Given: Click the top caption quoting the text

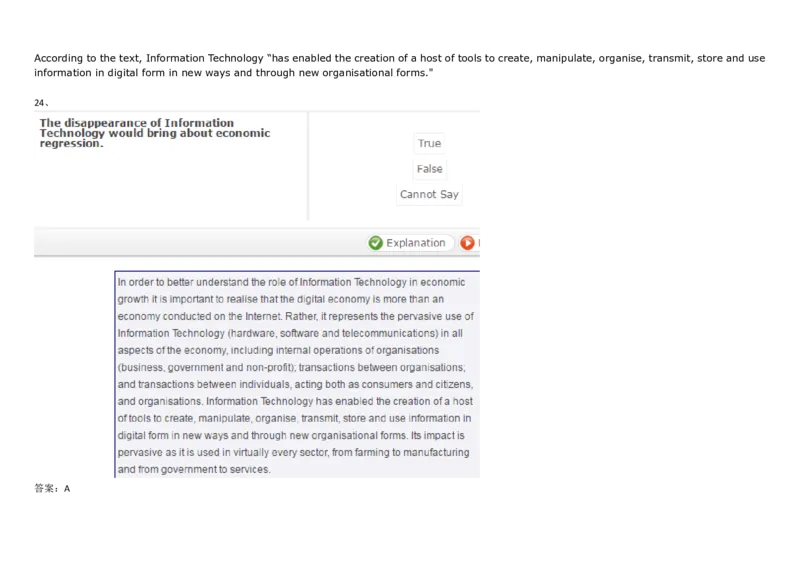Looking at the screenshot, I should [x=400, y=65].
